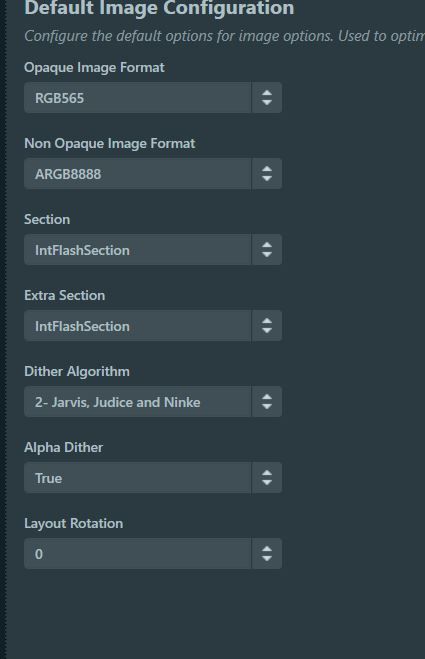Open the Dither Algorithm dropdown
The width and height of the screenshot is (425, 659).
click(x=153, y=402)
